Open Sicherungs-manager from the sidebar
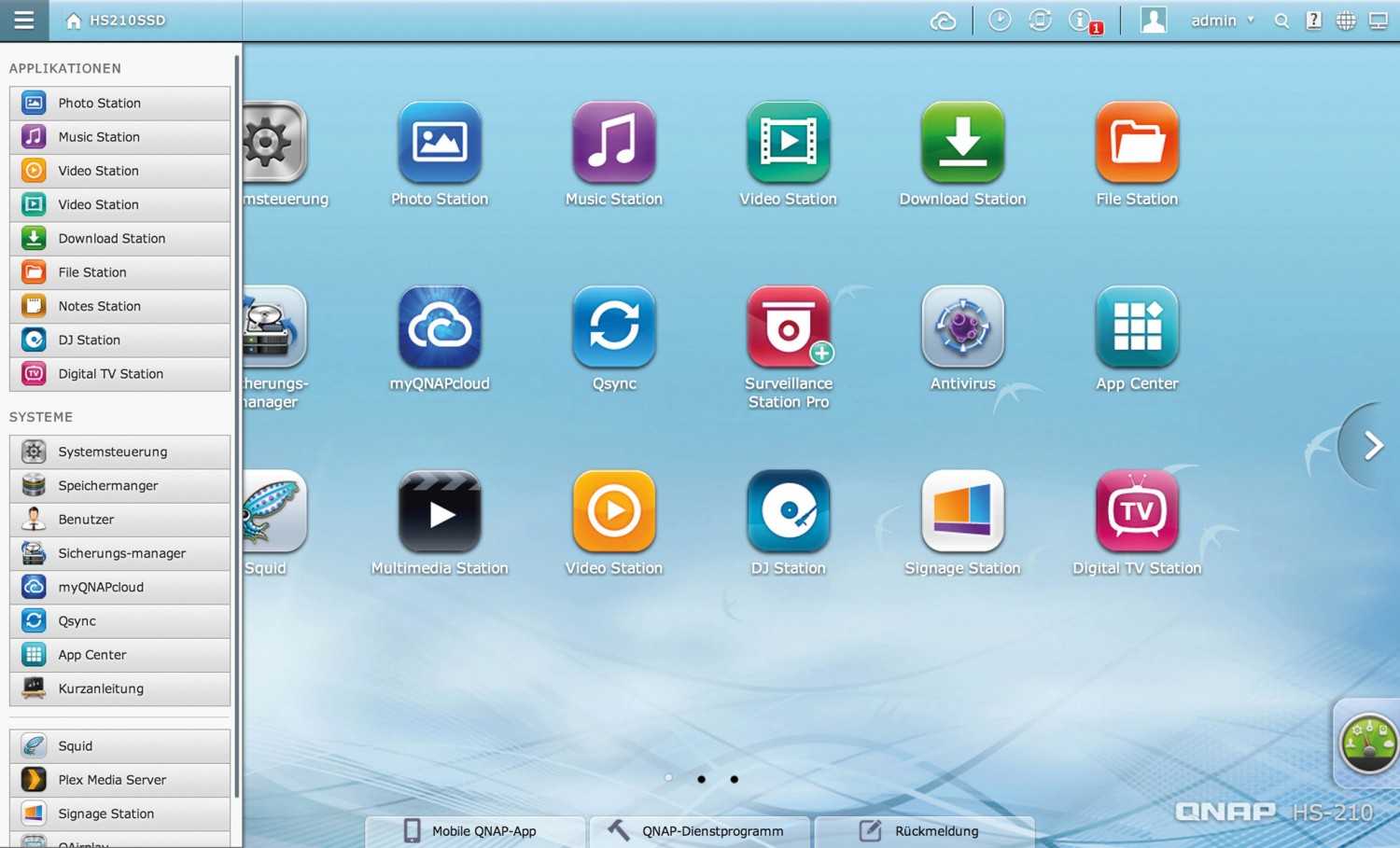The image size is (1400, 848). click(119, 553)
